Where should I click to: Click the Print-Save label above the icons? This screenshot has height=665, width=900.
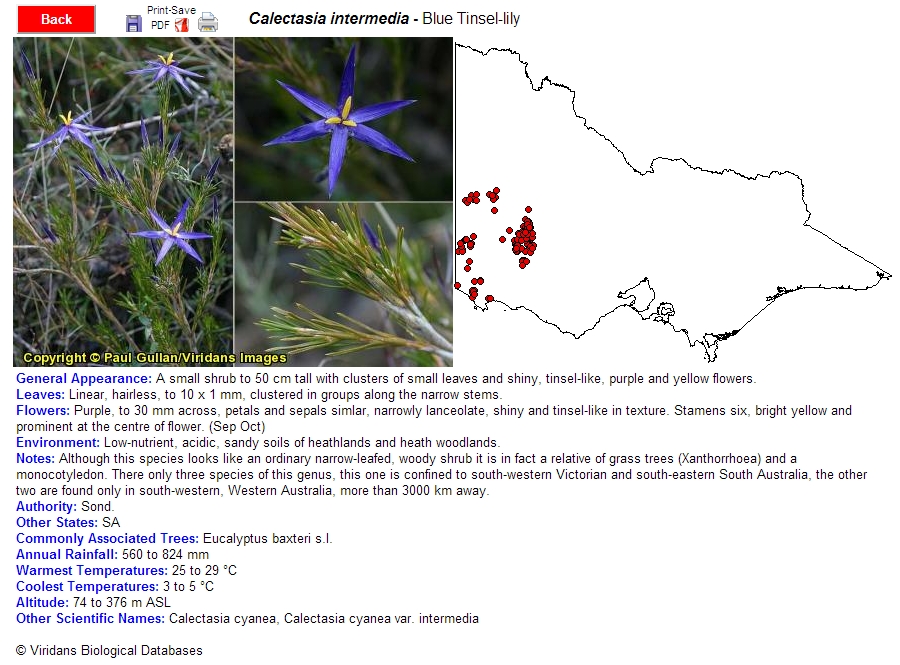[170, 8]
